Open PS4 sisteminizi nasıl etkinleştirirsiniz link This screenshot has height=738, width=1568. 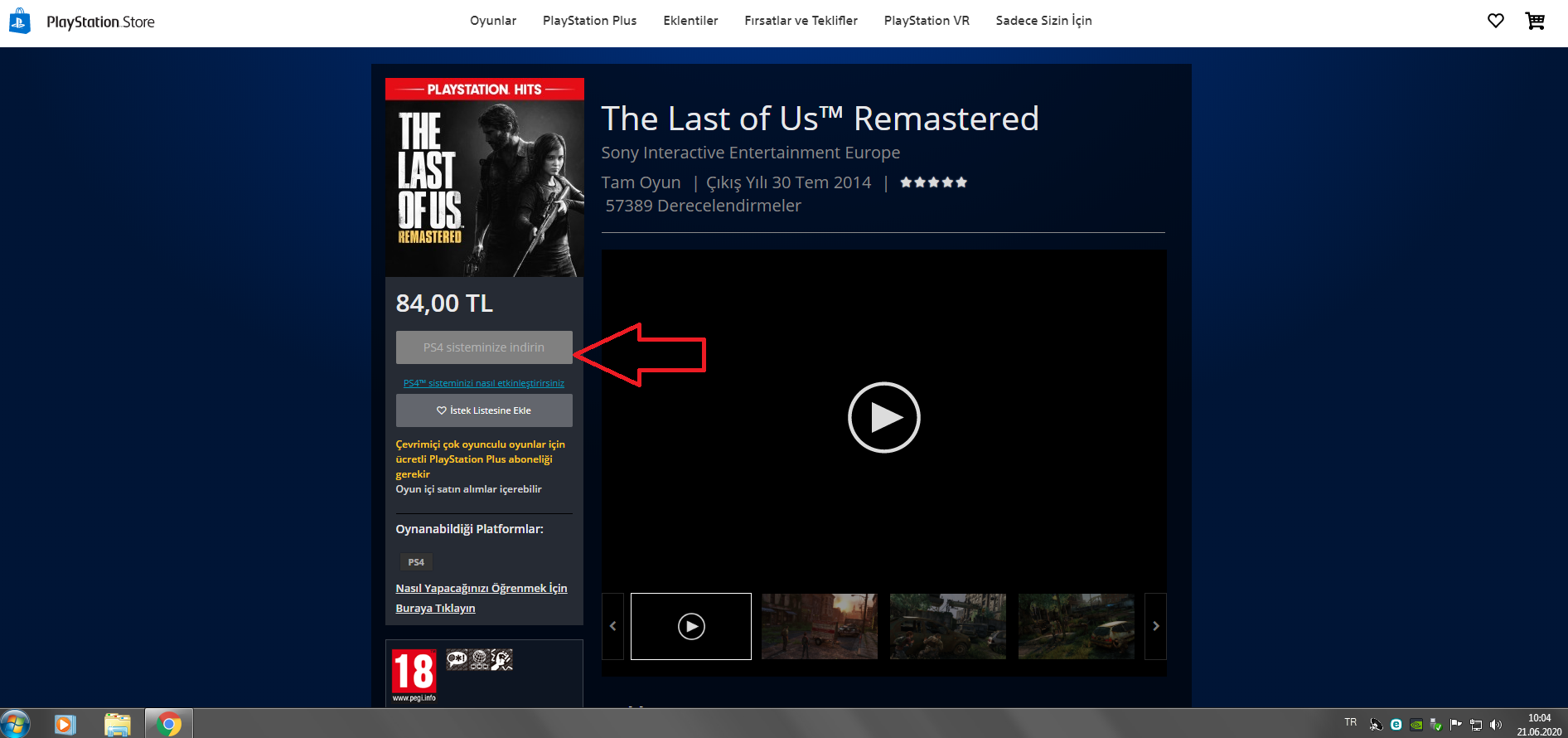(x=484, y=383)
